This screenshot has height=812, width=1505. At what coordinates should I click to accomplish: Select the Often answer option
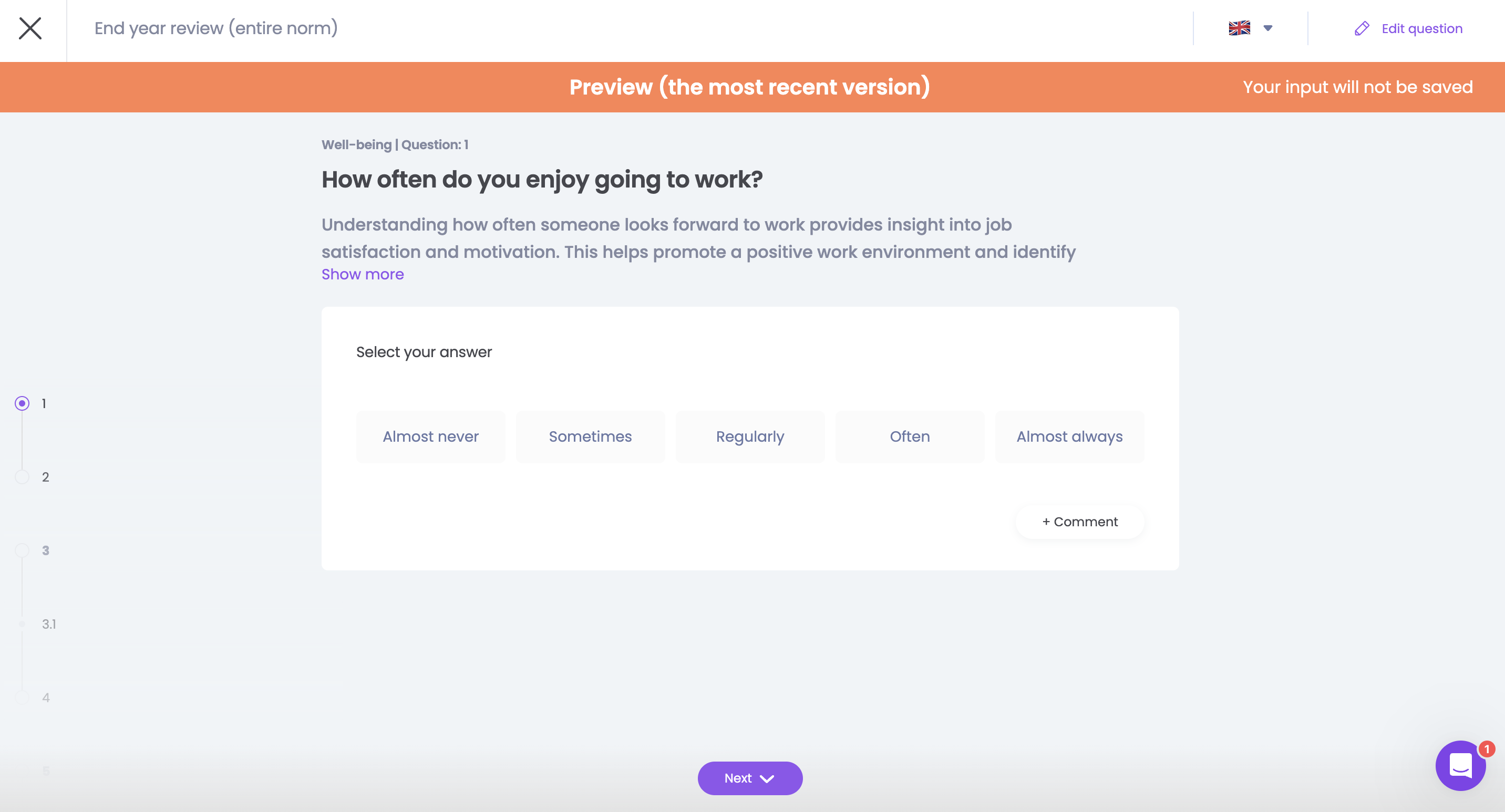(x=910, y=436)
